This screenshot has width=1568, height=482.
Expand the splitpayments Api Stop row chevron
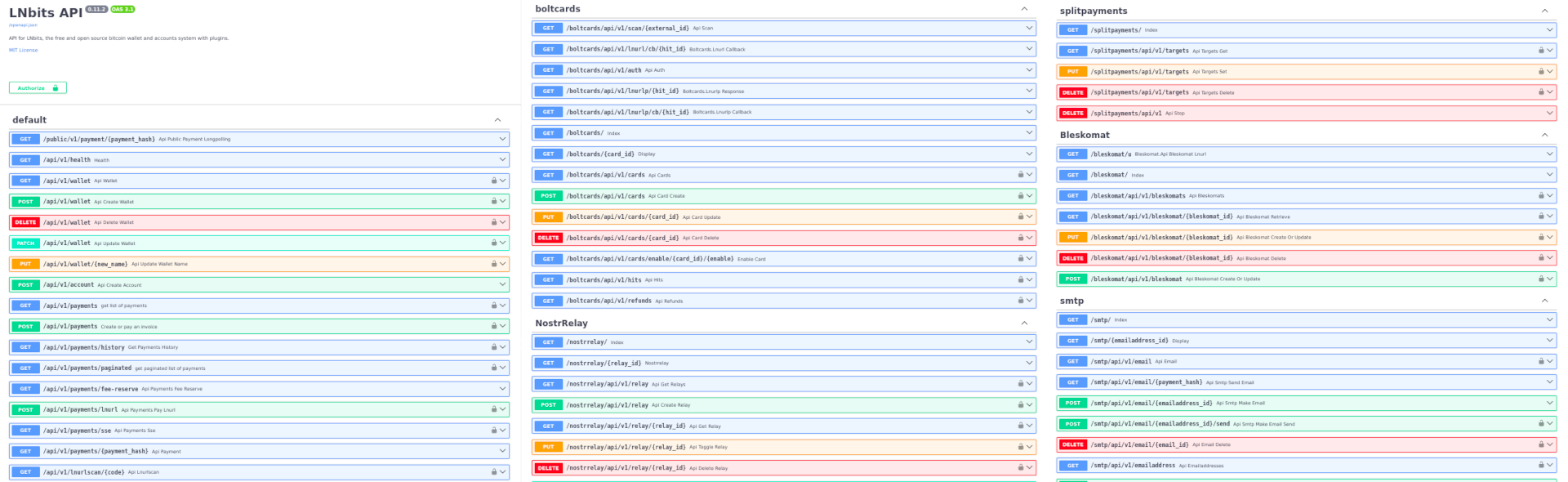(x=1550, y=113)
